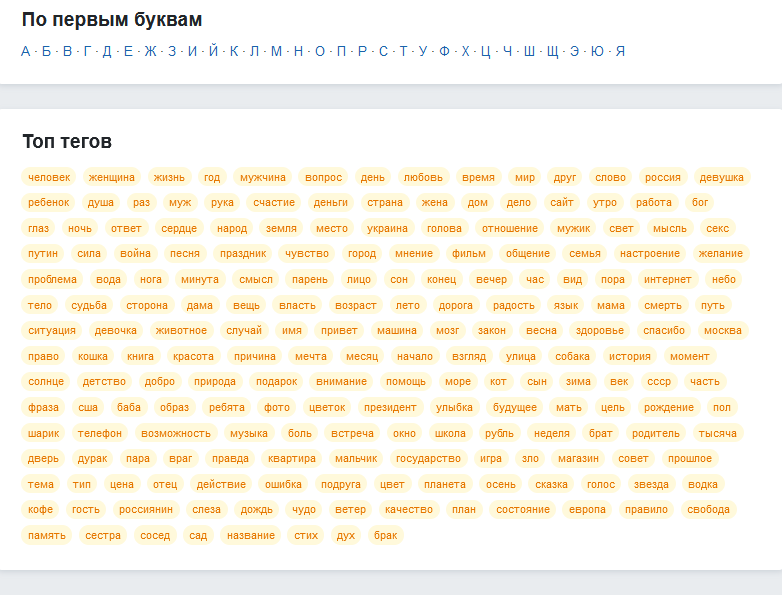Image resolution: width=782 pixels, height=595 pixels.
Task: Select the 'президент' tag
Action: pyautogui.click(x=390, y=407)
